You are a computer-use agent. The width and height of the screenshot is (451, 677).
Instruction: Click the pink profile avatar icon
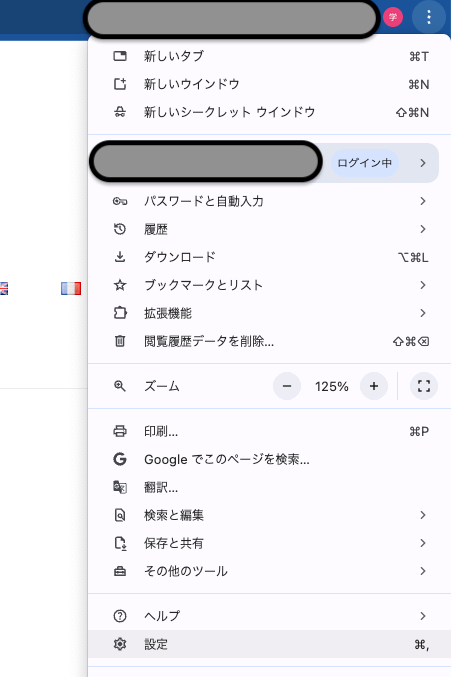(x=393, y=17)
